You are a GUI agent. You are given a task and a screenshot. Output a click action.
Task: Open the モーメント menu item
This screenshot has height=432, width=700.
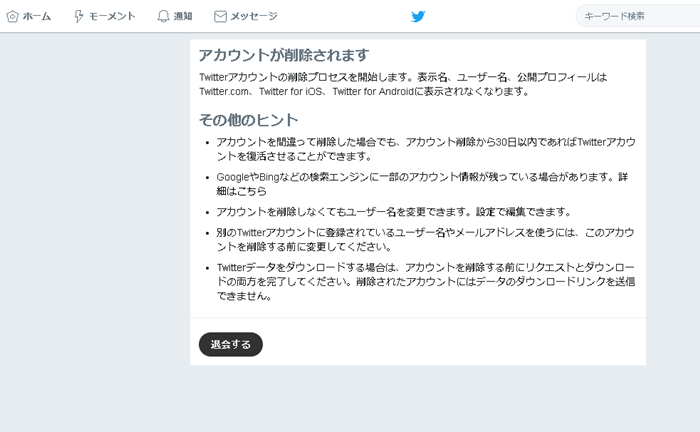pos(104,17)
